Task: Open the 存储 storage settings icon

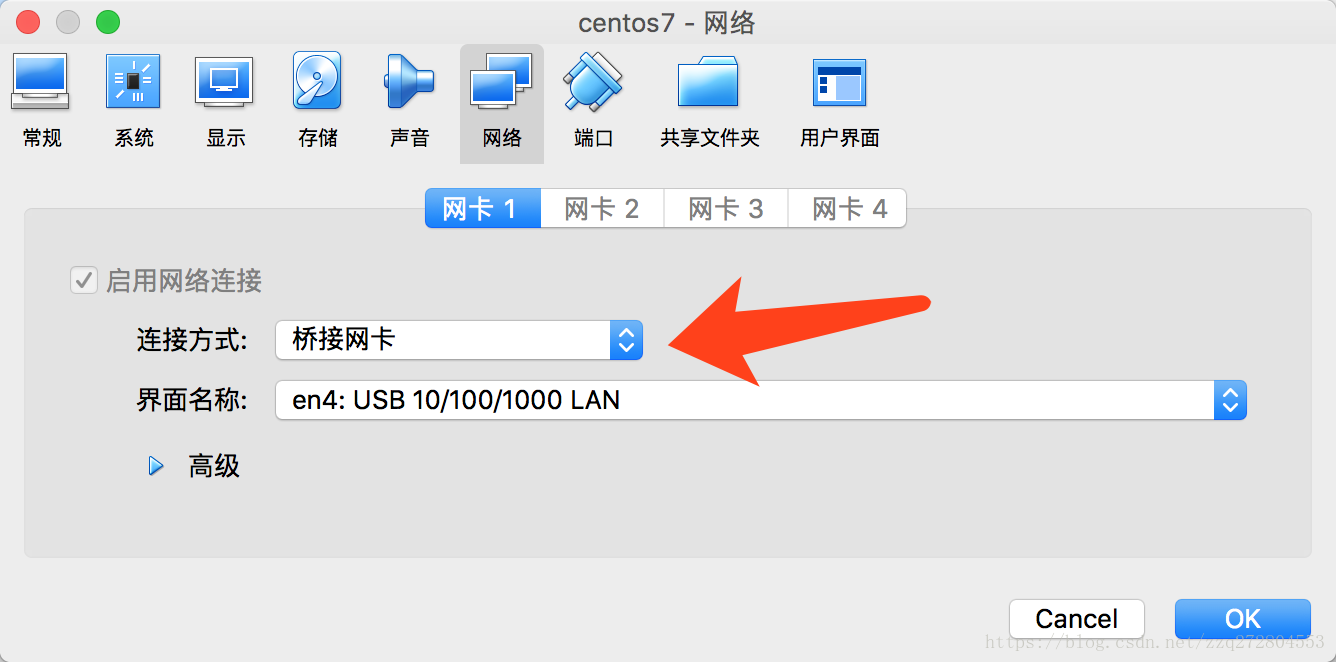Action: (x=317, y=101)
